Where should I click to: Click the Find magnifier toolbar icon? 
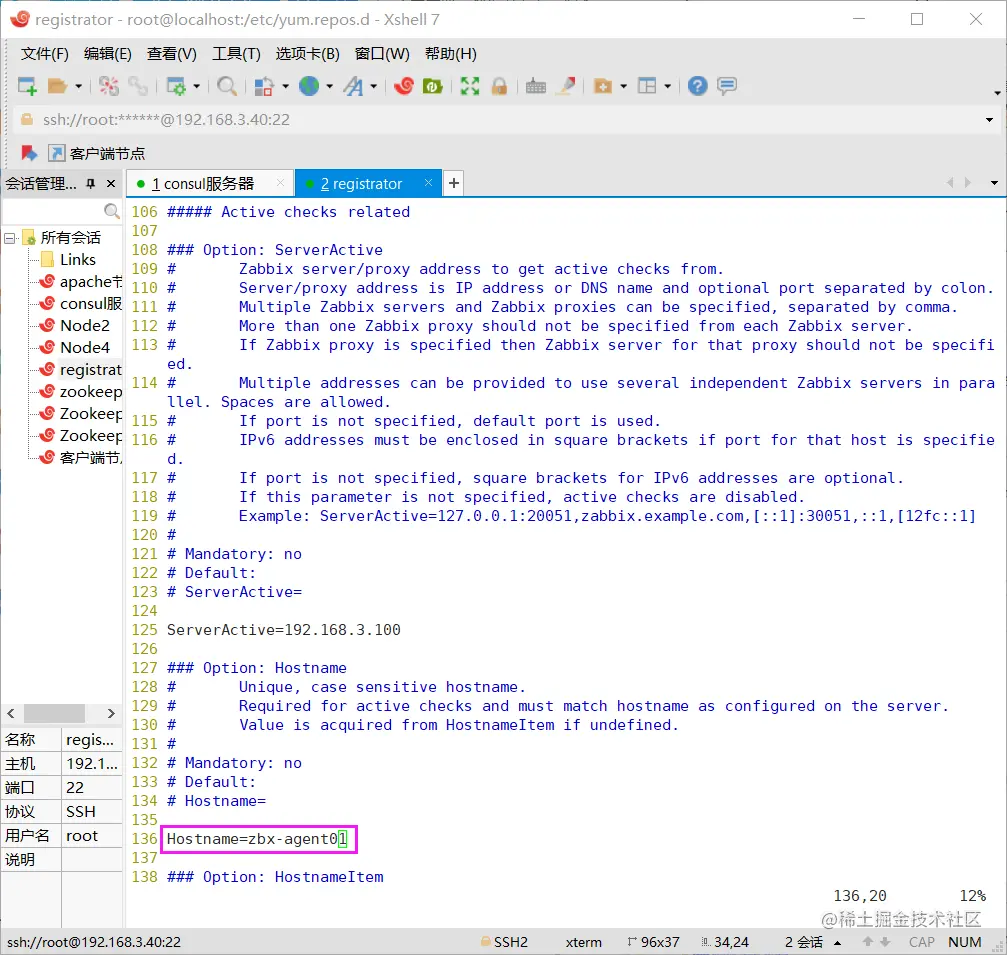point(227,85)
